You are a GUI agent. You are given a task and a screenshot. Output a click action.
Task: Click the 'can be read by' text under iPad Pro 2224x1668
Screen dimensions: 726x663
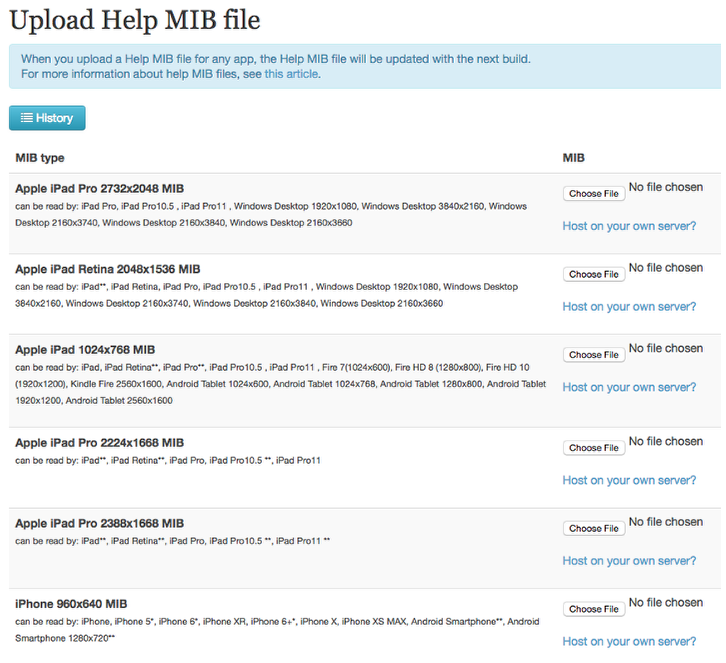(168, 461)
